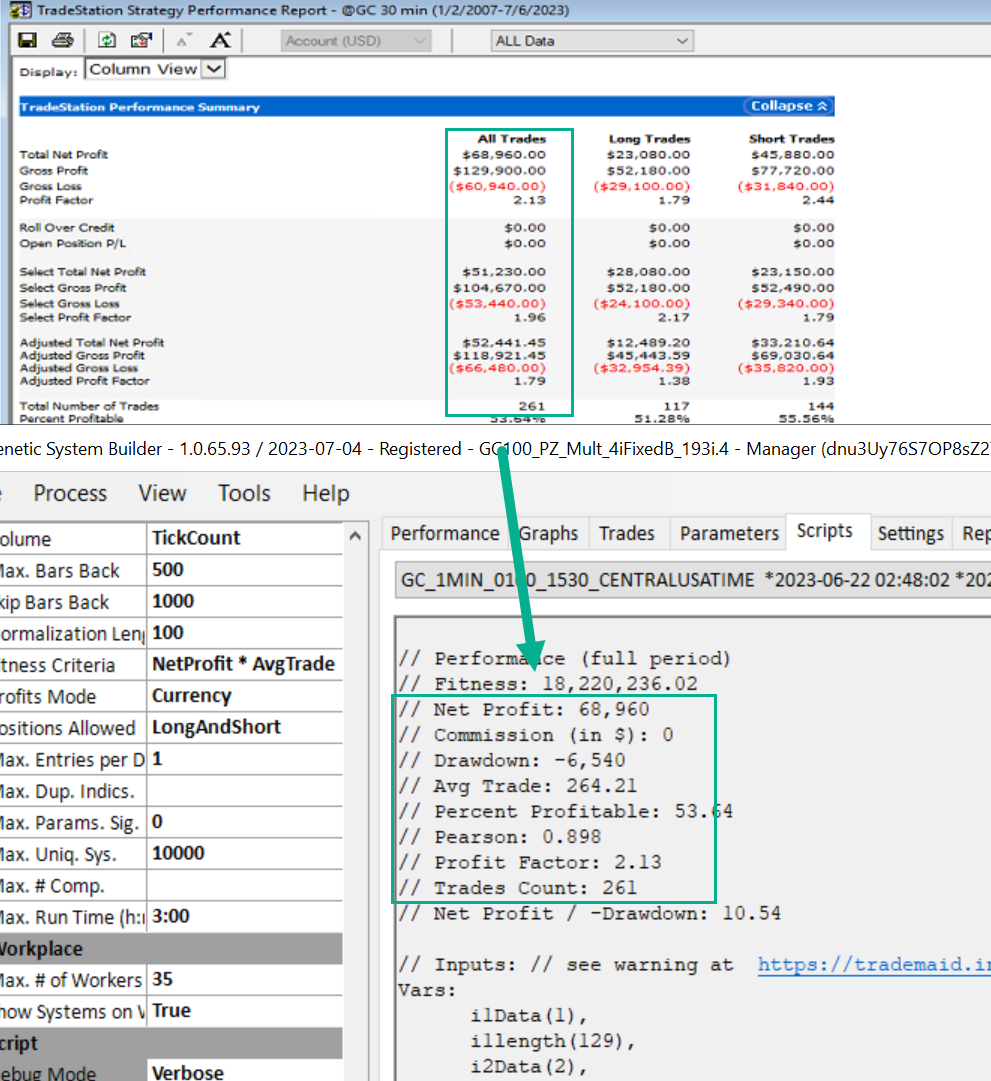The width and height of the screenshot is (991, 1081).
Task: Click the increase font size icon
Action: 220,41
